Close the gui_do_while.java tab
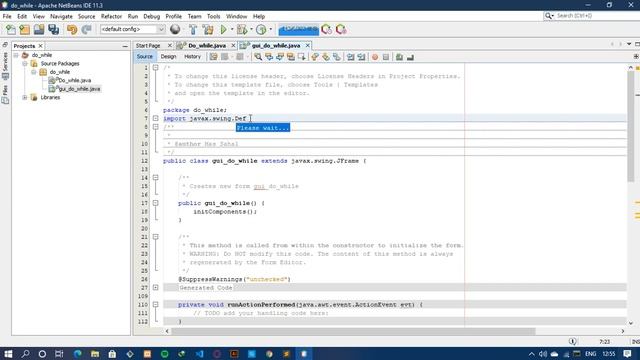This screenshot has height=360, width=640. 308,46
